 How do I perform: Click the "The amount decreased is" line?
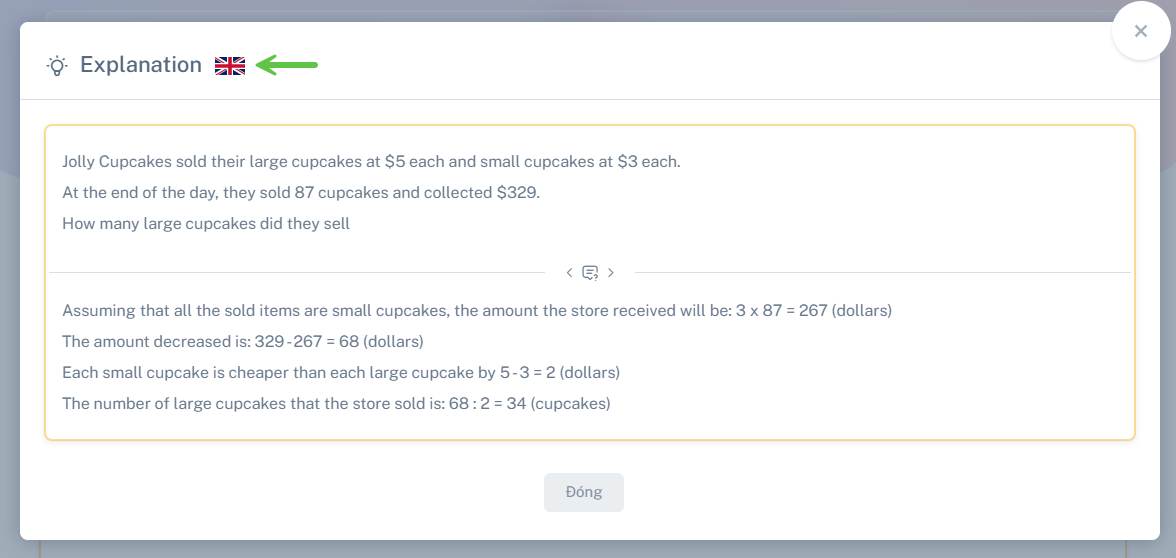[242, 341]
